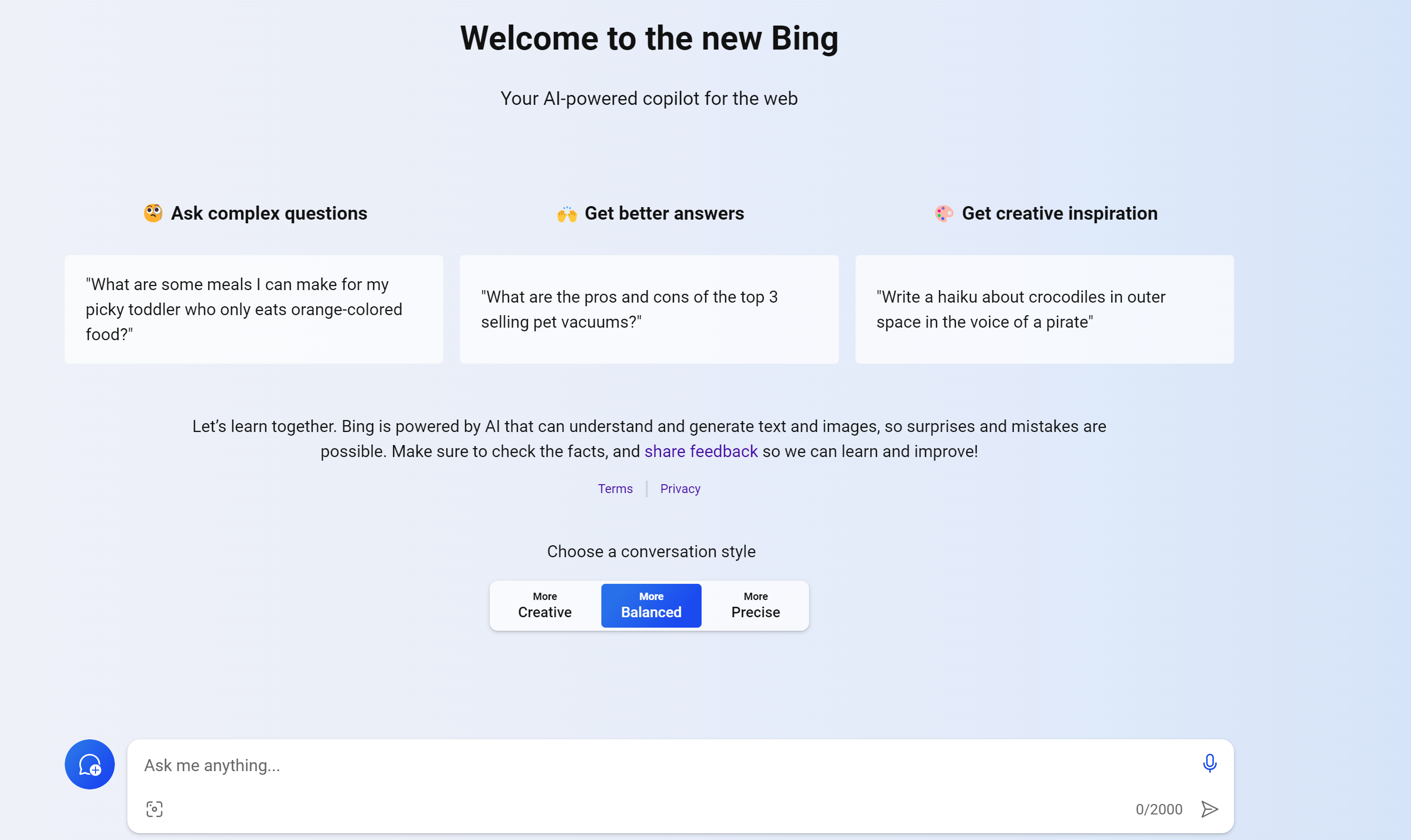Click the Get better answers heading

click(x=664, y=213)
